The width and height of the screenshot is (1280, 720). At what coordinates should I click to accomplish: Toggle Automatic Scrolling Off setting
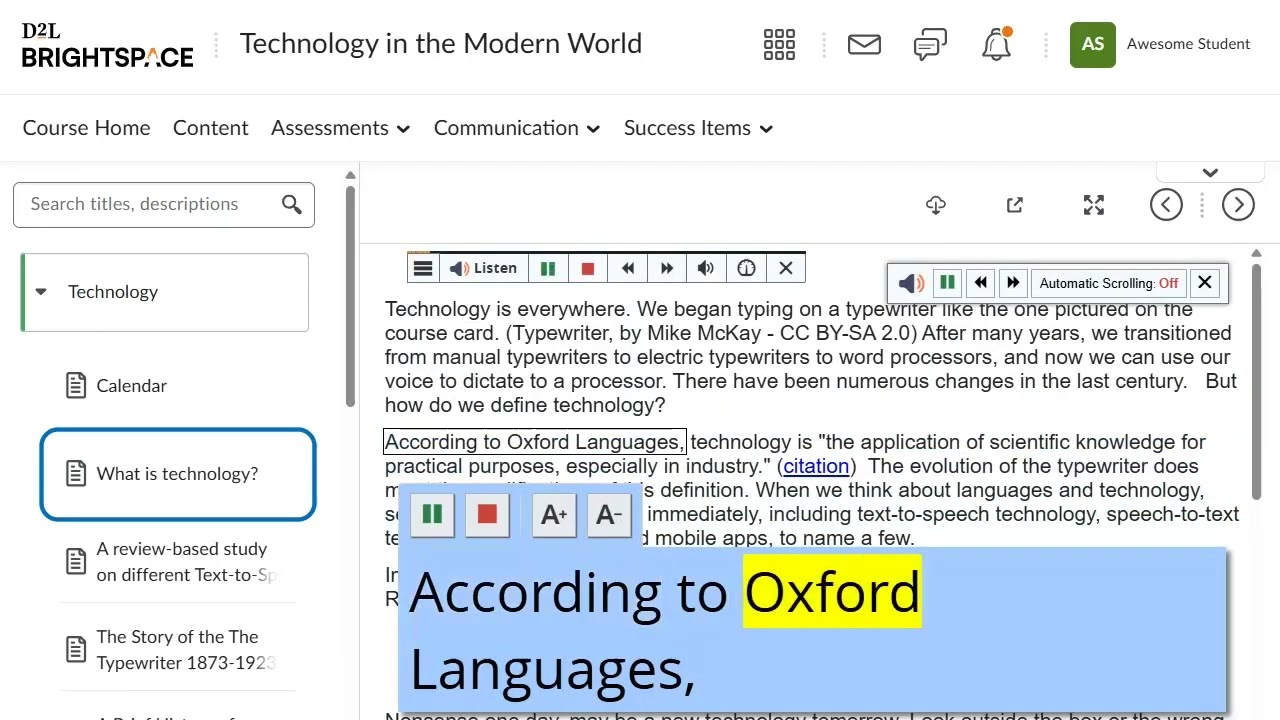[1109, 283]
